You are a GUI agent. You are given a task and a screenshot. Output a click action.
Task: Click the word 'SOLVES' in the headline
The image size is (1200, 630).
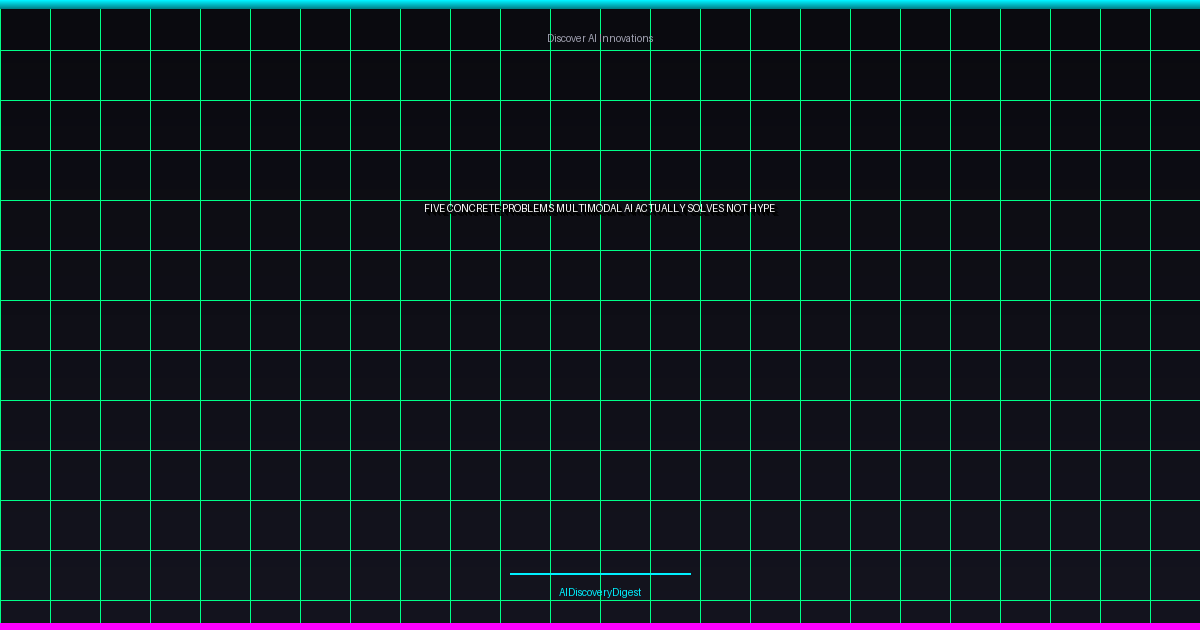706,209
